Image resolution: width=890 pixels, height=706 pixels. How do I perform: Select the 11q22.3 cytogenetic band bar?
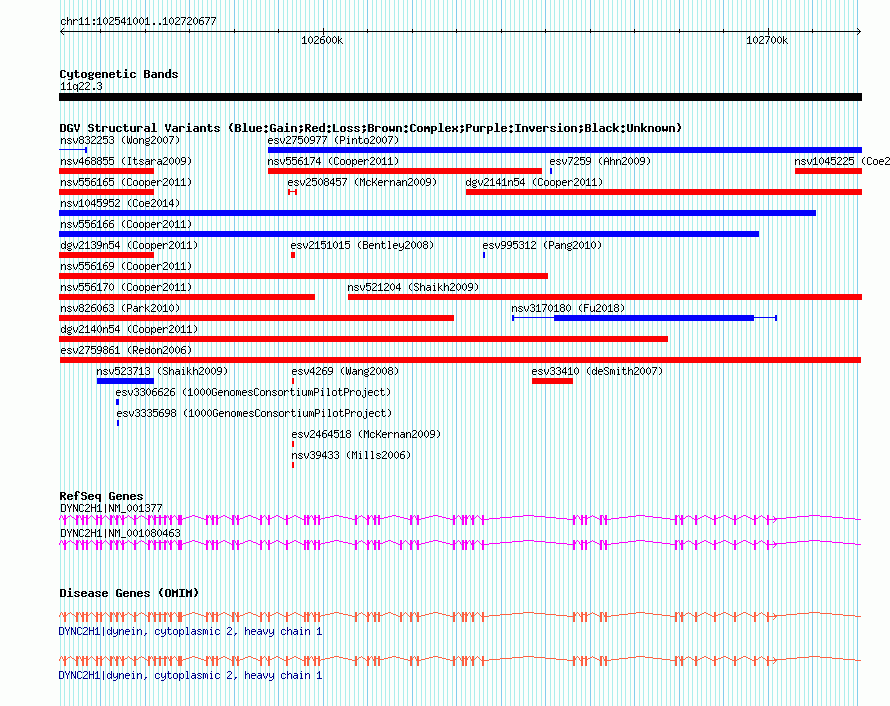(x=460, y=97)
